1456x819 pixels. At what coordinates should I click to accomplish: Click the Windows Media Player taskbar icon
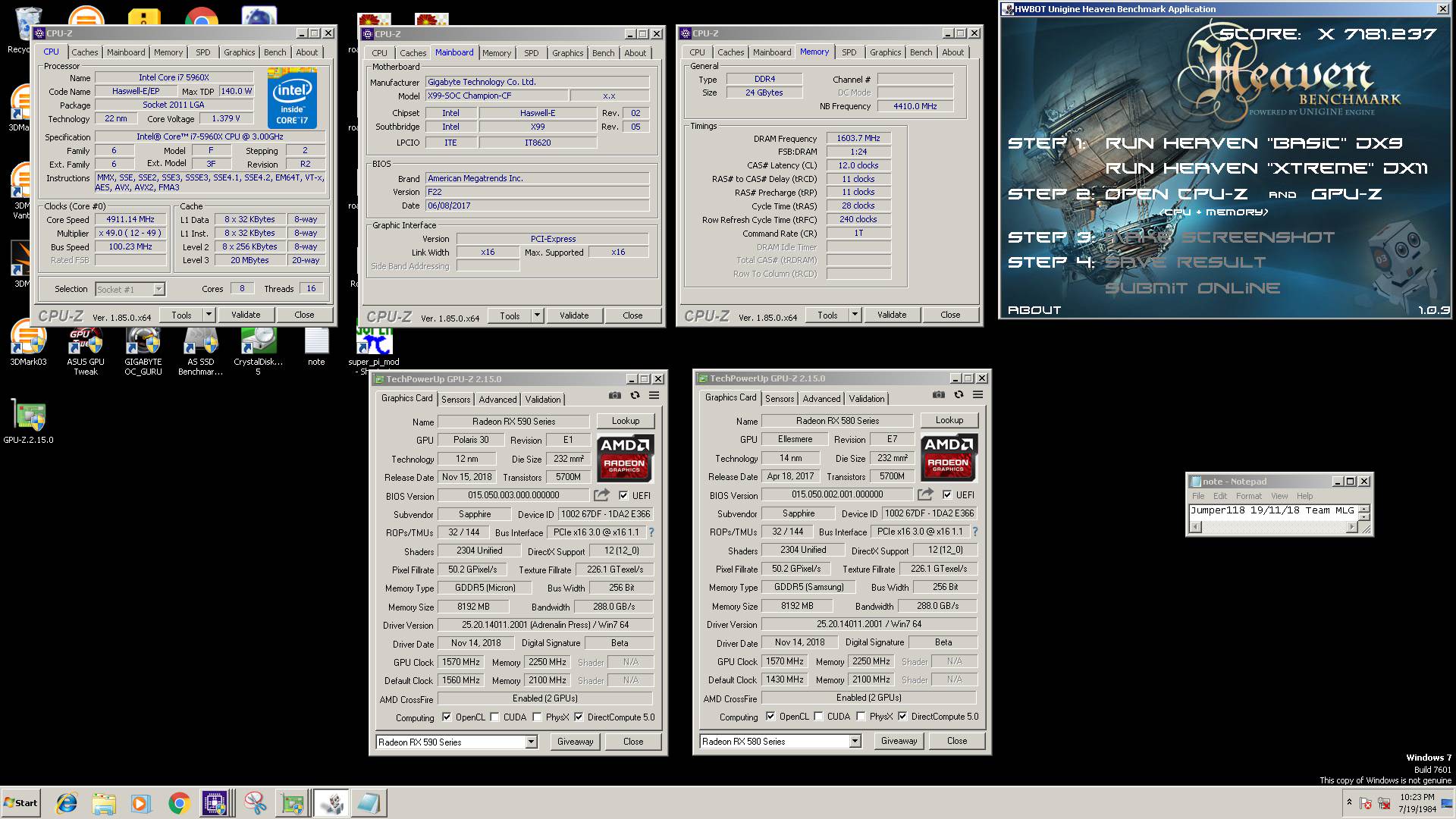tap(141, 803)
